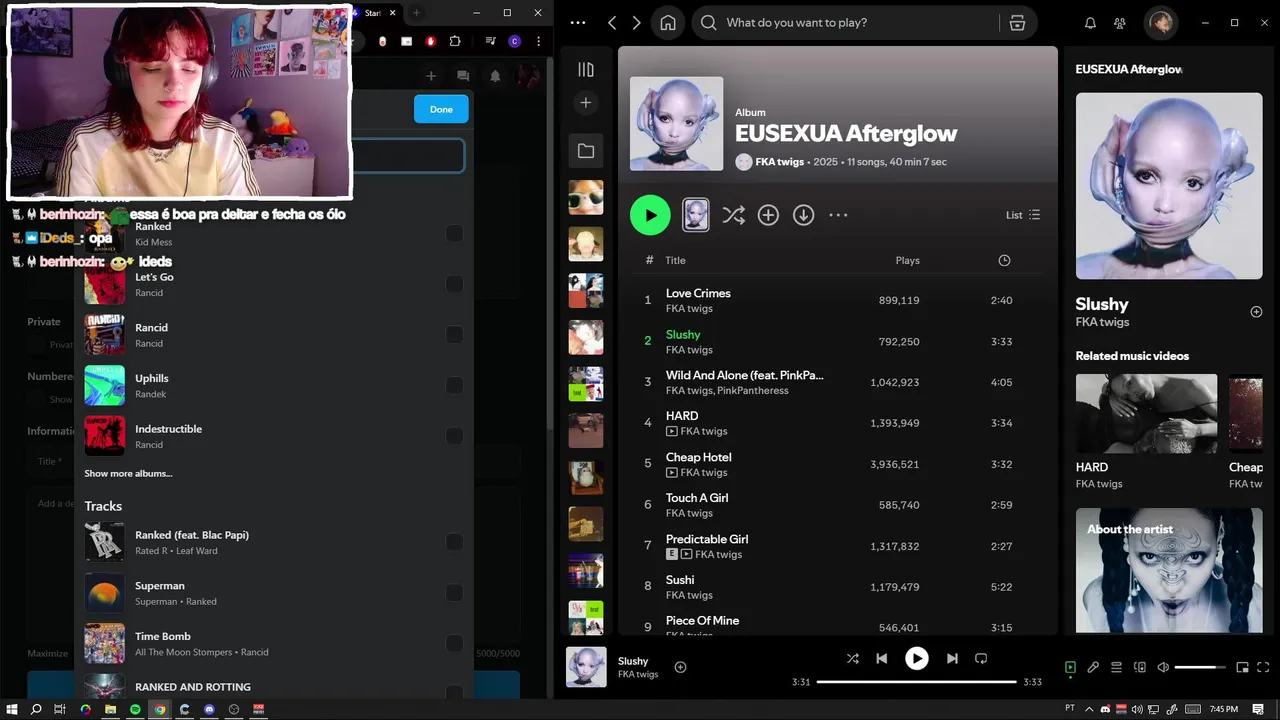The image size is (1280, 720).
Task: Click album preview thumbnail beside green play button
Action: pos(696,215)
